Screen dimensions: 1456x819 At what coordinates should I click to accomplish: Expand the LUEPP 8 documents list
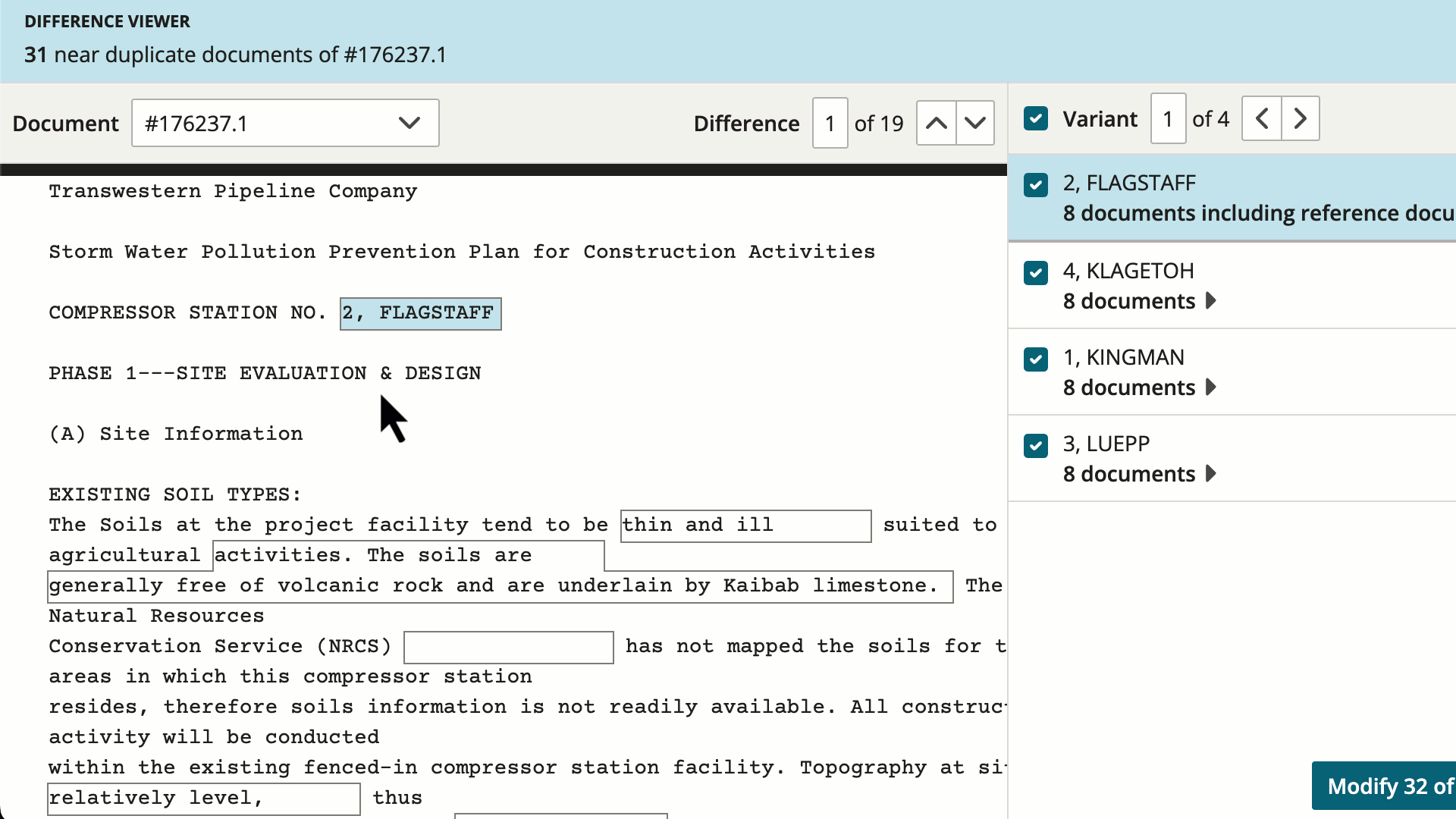[x=1211, y=474]
